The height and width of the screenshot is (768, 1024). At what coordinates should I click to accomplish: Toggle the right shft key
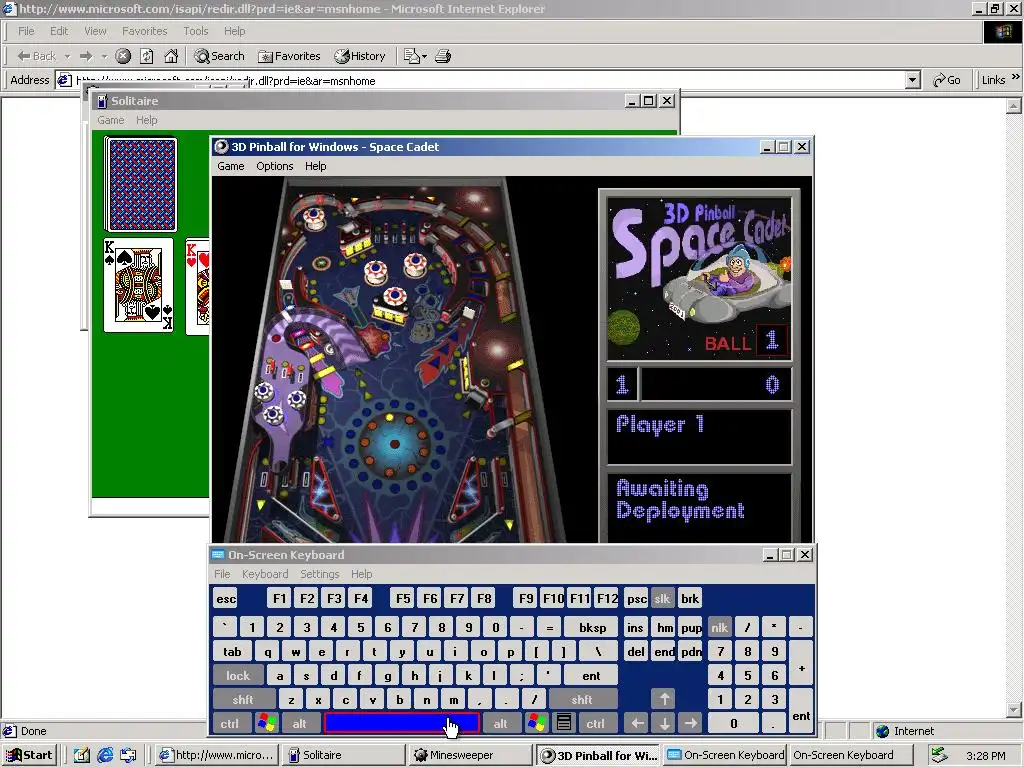(582, 700)
